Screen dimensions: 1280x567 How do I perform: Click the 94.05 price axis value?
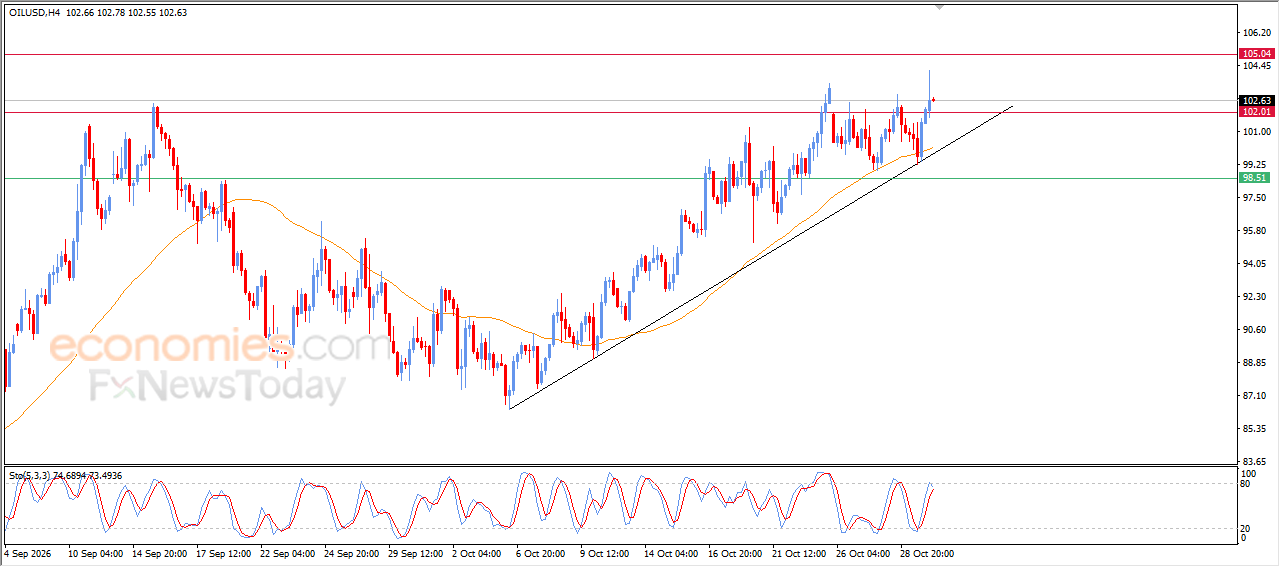1257,264
